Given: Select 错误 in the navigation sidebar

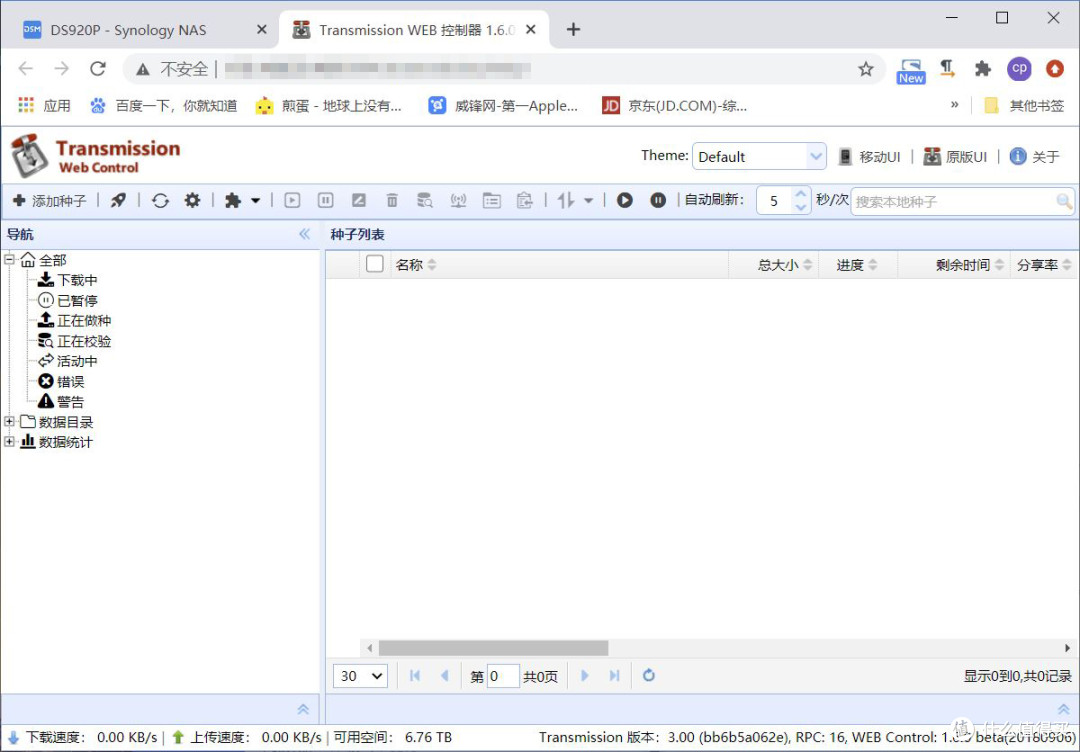Looking at the screenshot, I should [x=70, y=380].
